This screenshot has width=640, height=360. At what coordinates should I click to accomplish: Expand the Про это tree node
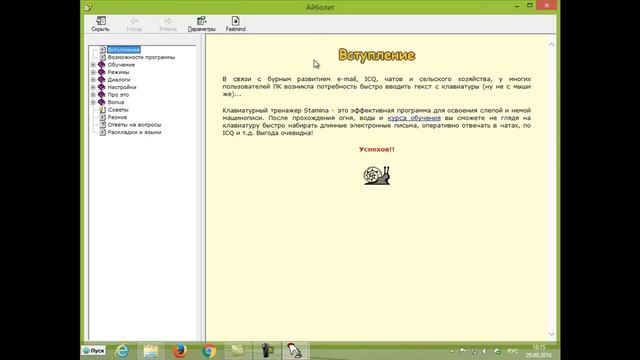point(93,95)
